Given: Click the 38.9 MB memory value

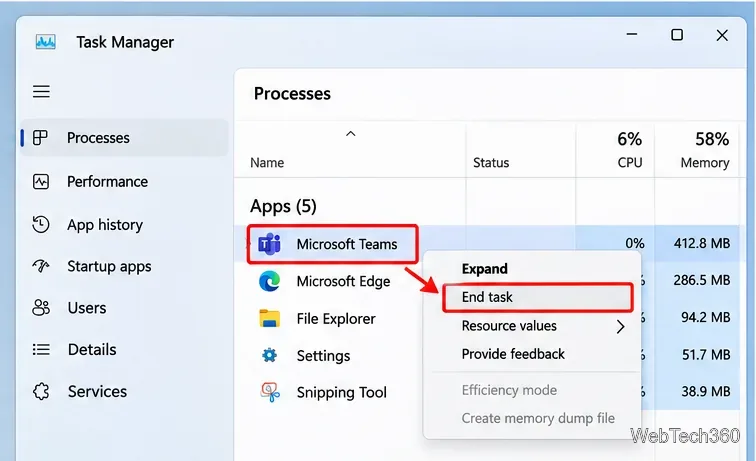Looking at the screenshot, I should pyautogui.click(x=706, y=391).
